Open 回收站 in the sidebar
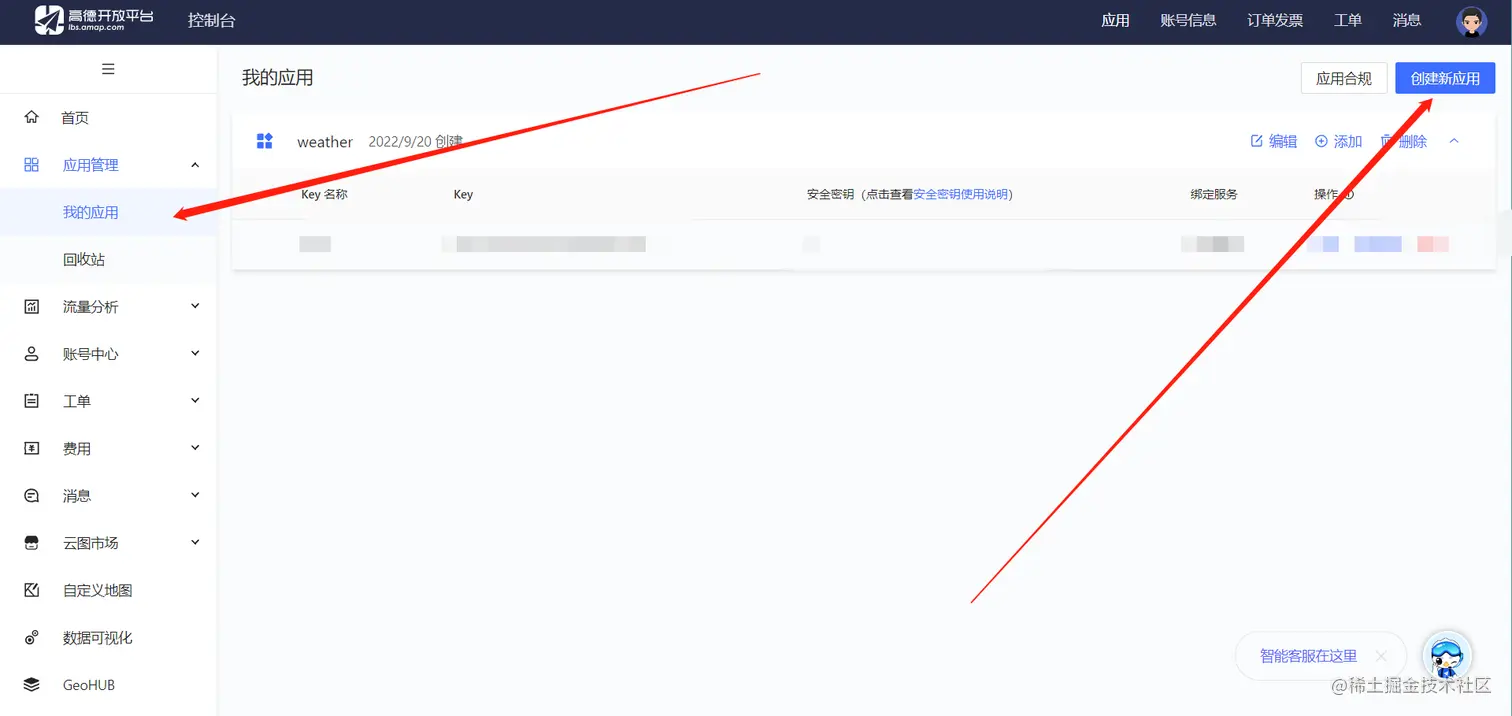 point(84,259)
